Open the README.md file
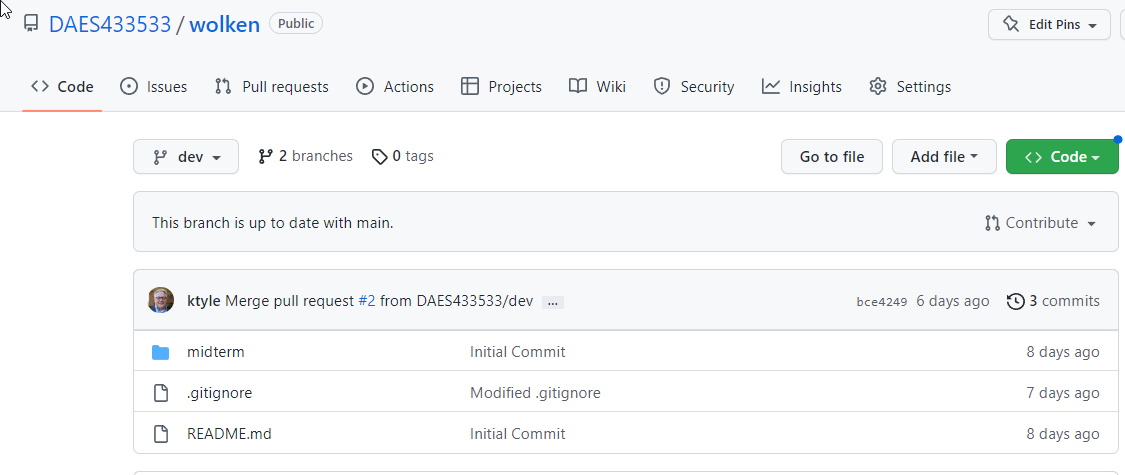The width and height of the screenshot is (1125, 475). (x=229, y=433)
